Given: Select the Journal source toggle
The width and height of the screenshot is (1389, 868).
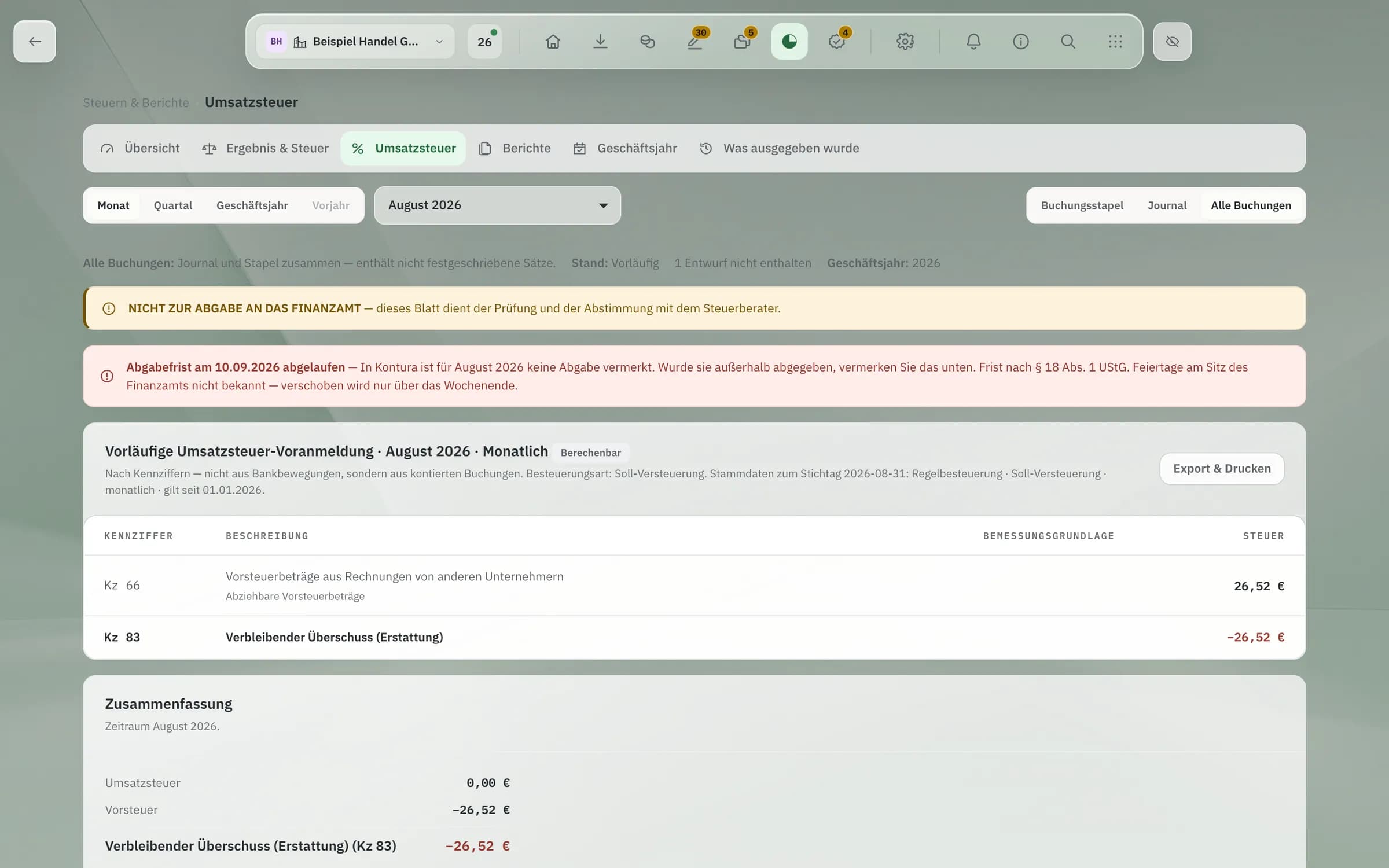Looking at the screenshot, I should 1167,205.
